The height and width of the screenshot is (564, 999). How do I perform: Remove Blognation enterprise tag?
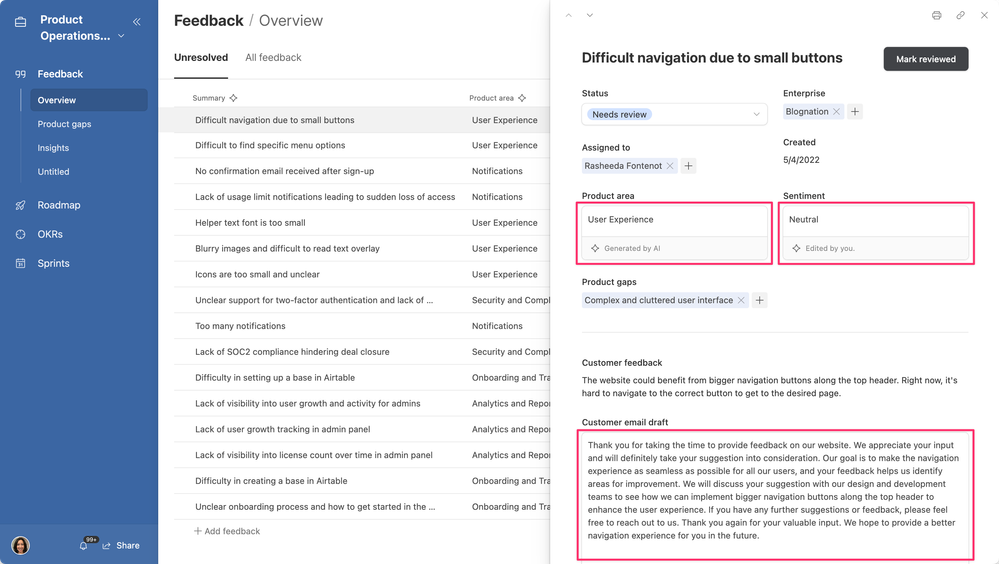coord(837,112)
